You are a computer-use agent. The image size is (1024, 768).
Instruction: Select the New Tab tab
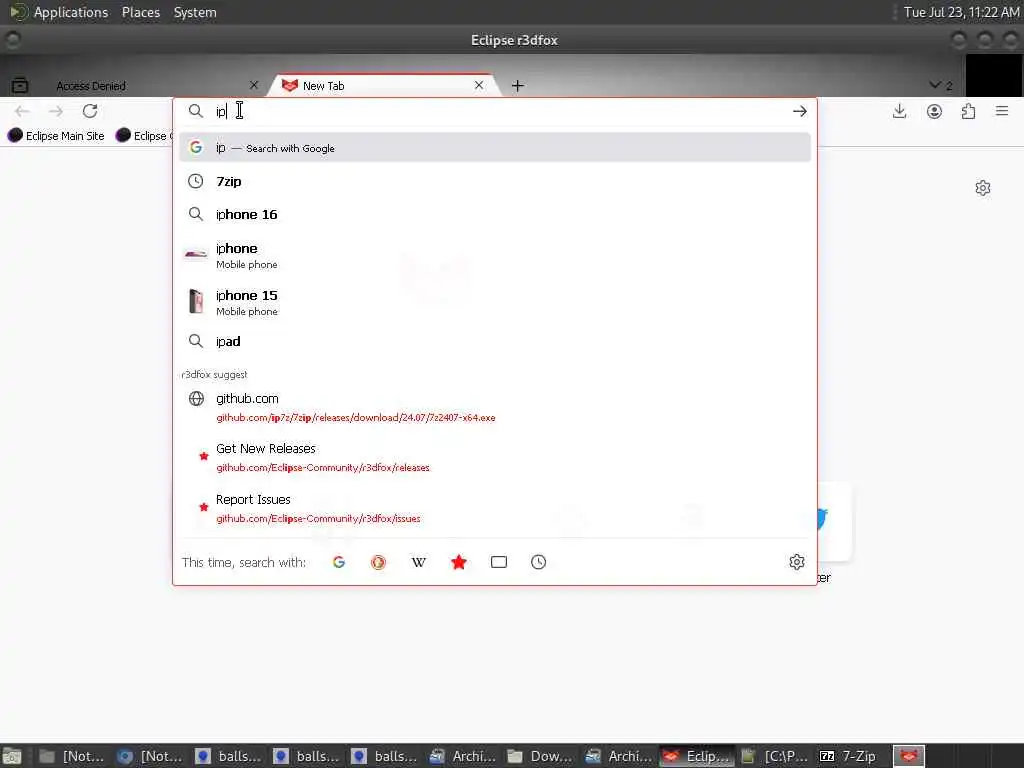385,86
